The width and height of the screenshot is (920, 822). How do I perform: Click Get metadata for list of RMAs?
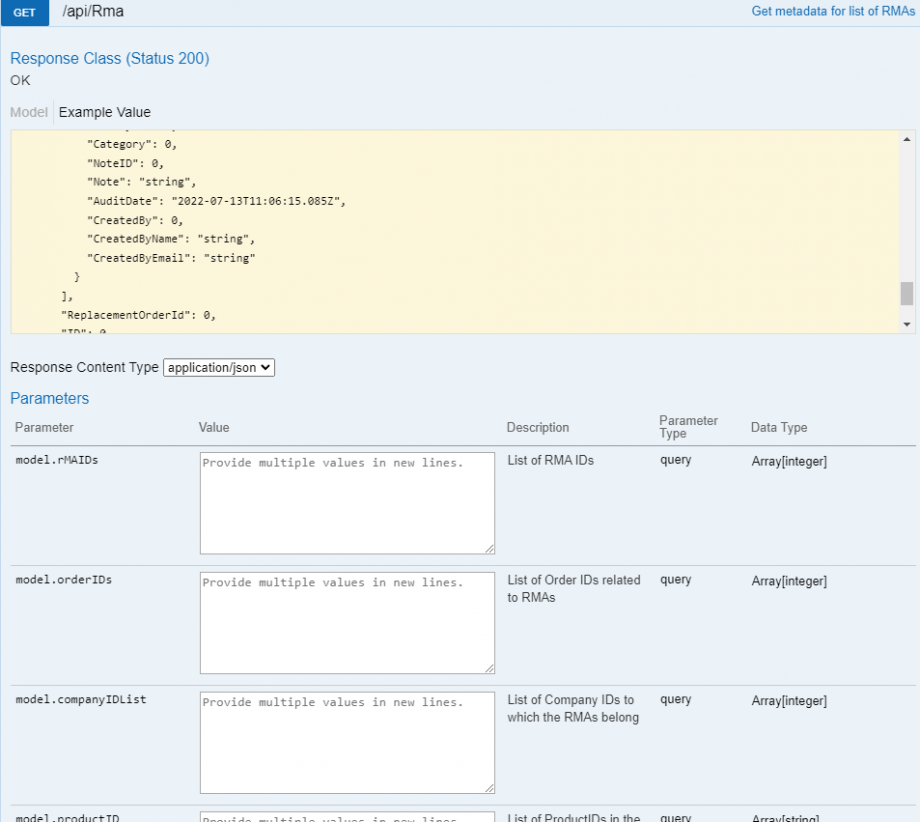click(833, 11)
